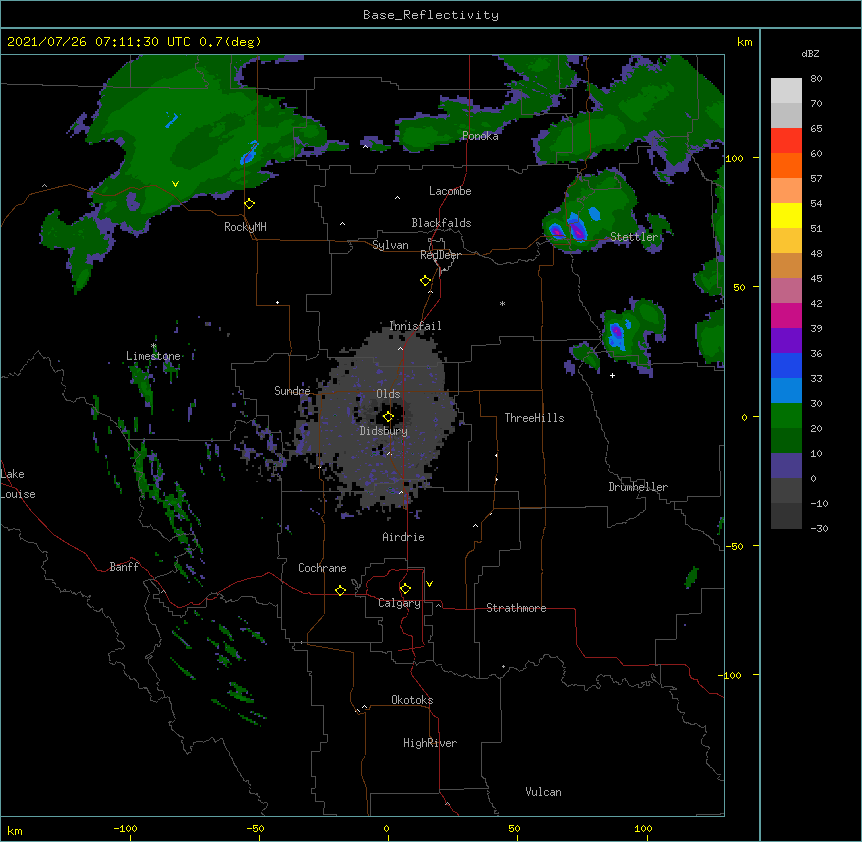Image resolution: width=862 pixels, height=842 pixels.
Task: Click the Calgary label
Action: click(x=400, y=603)
